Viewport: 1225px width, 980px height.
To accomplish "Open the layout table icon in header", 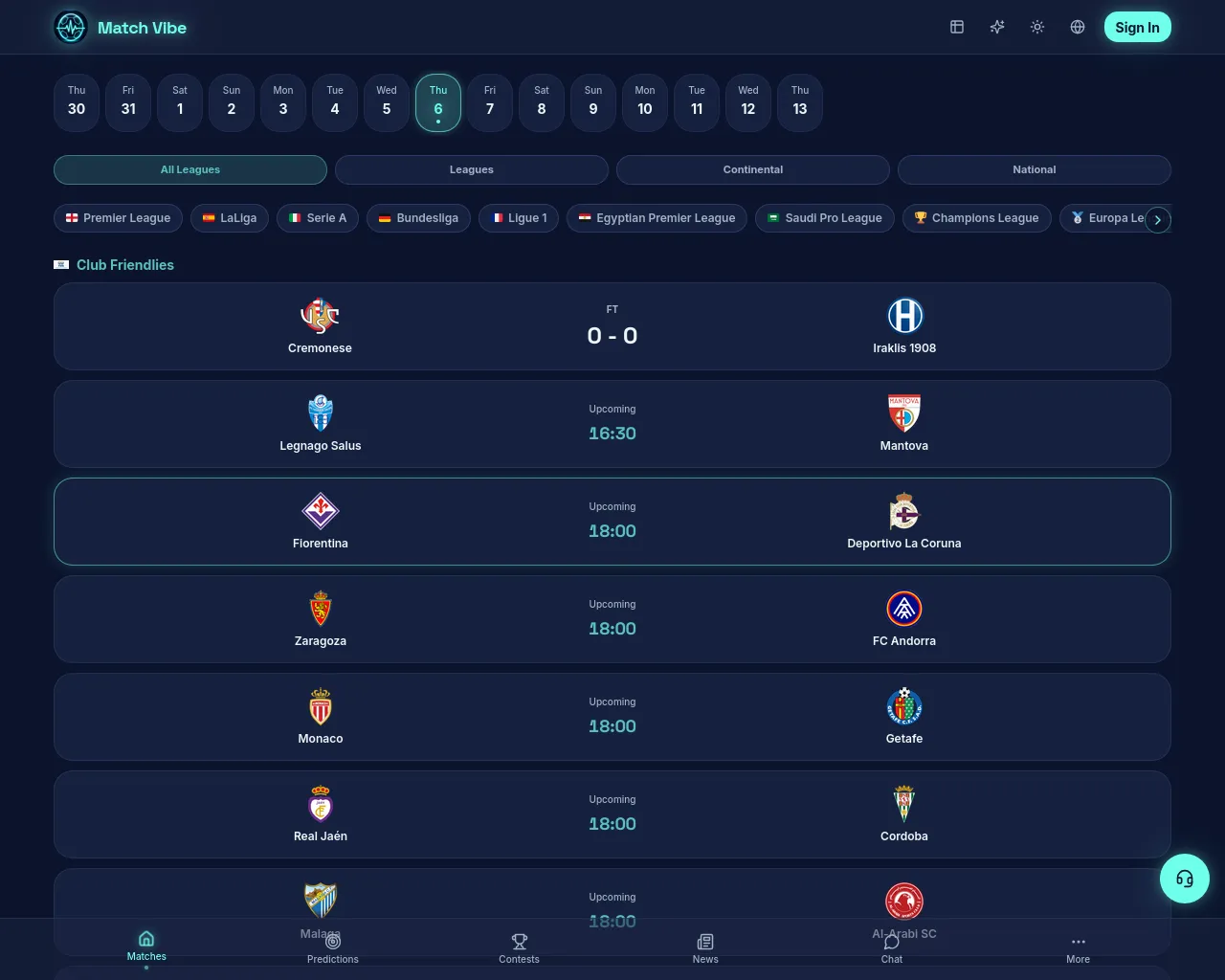I will (x=957, y=27).
